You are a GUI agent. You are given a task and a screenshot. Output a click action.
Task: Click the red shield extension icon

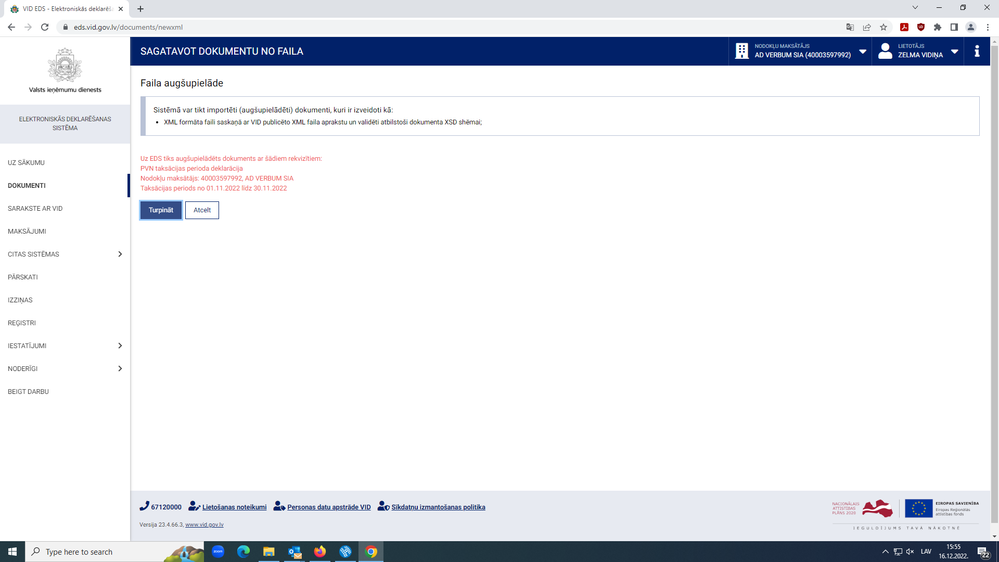(x=921, y=27)
